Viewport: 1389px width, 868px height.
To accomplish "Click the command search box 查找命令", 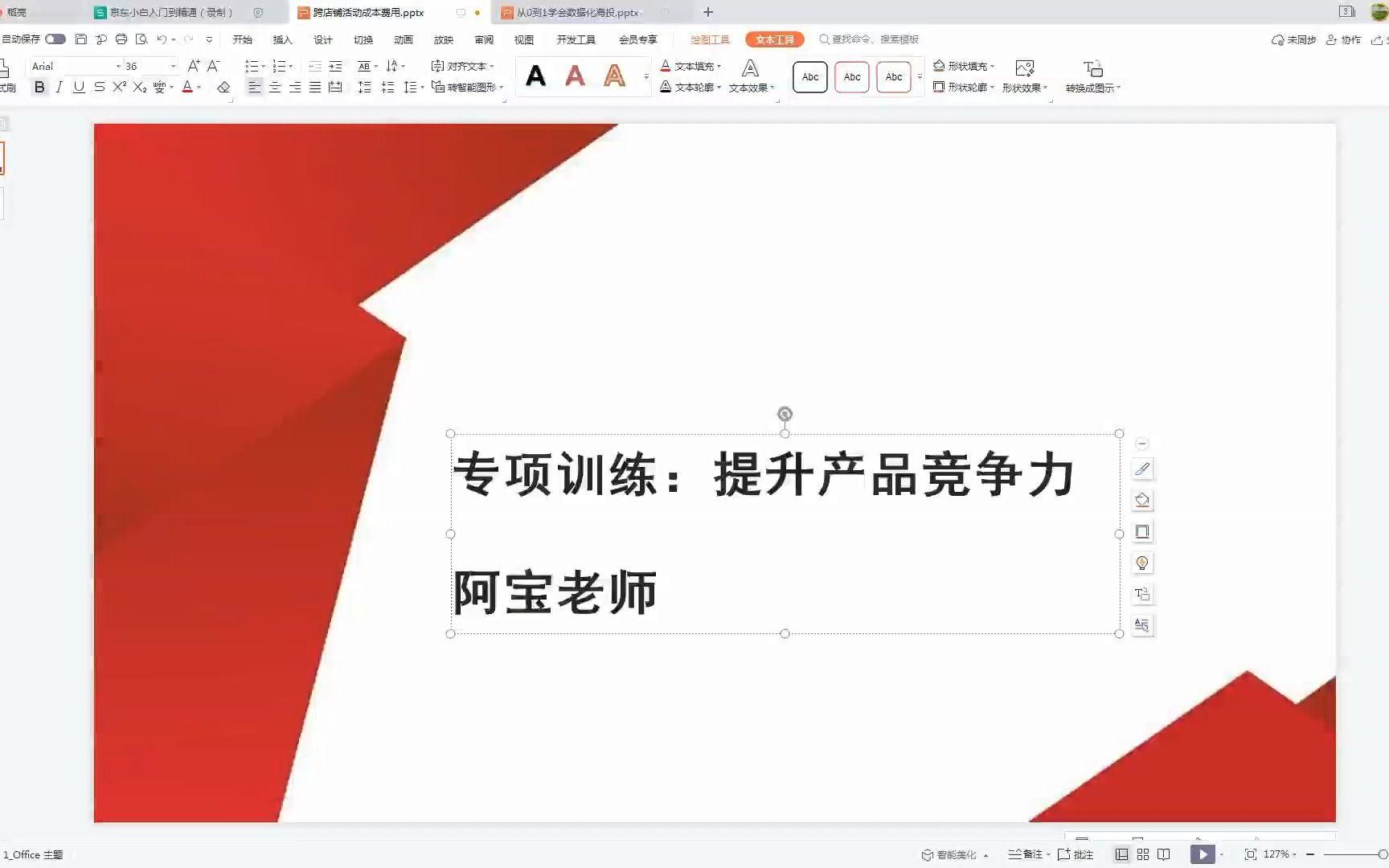I will [x=869, y=39].
